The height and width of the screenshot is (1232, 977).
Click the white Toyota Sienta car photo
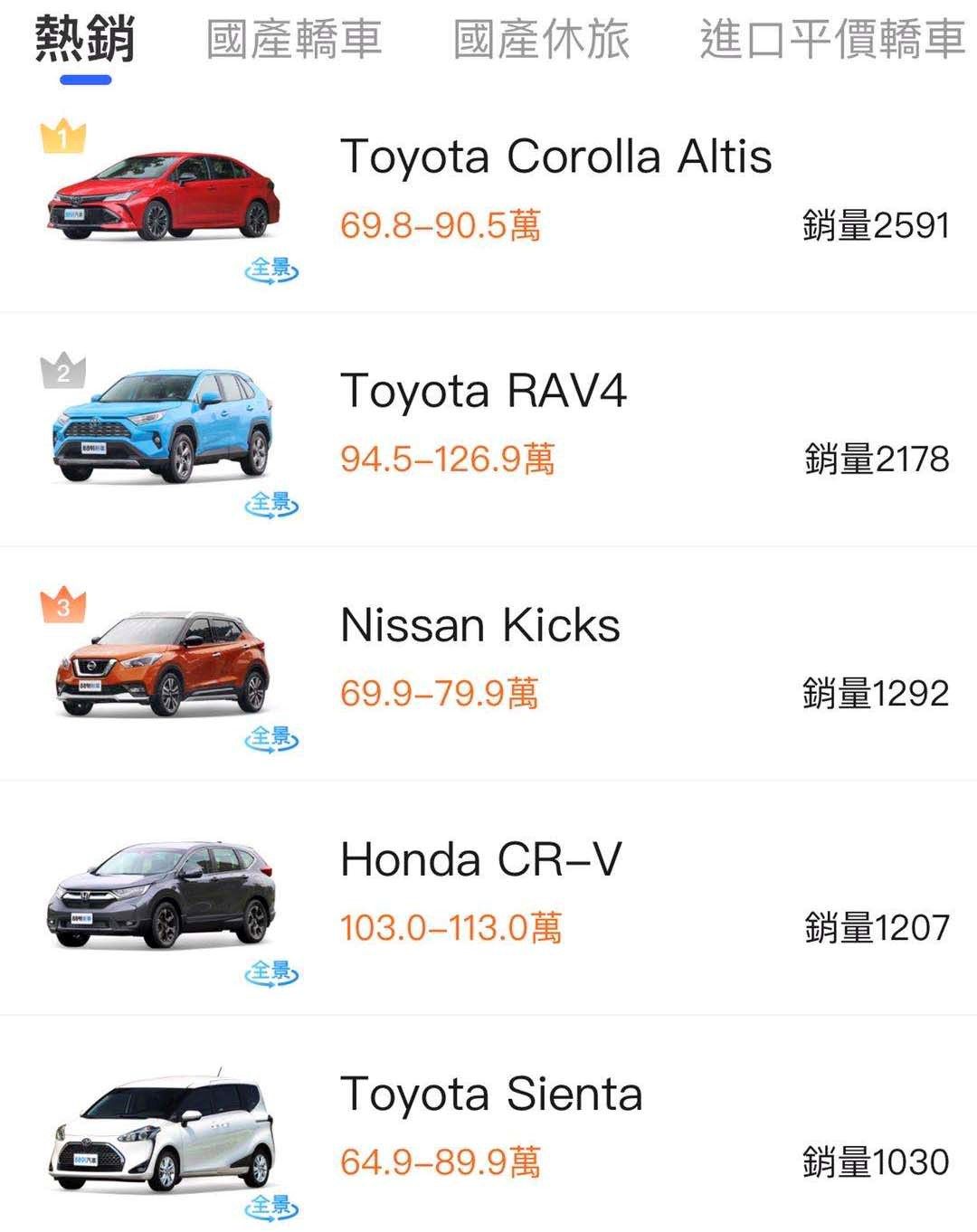(x=163, y=1135)
